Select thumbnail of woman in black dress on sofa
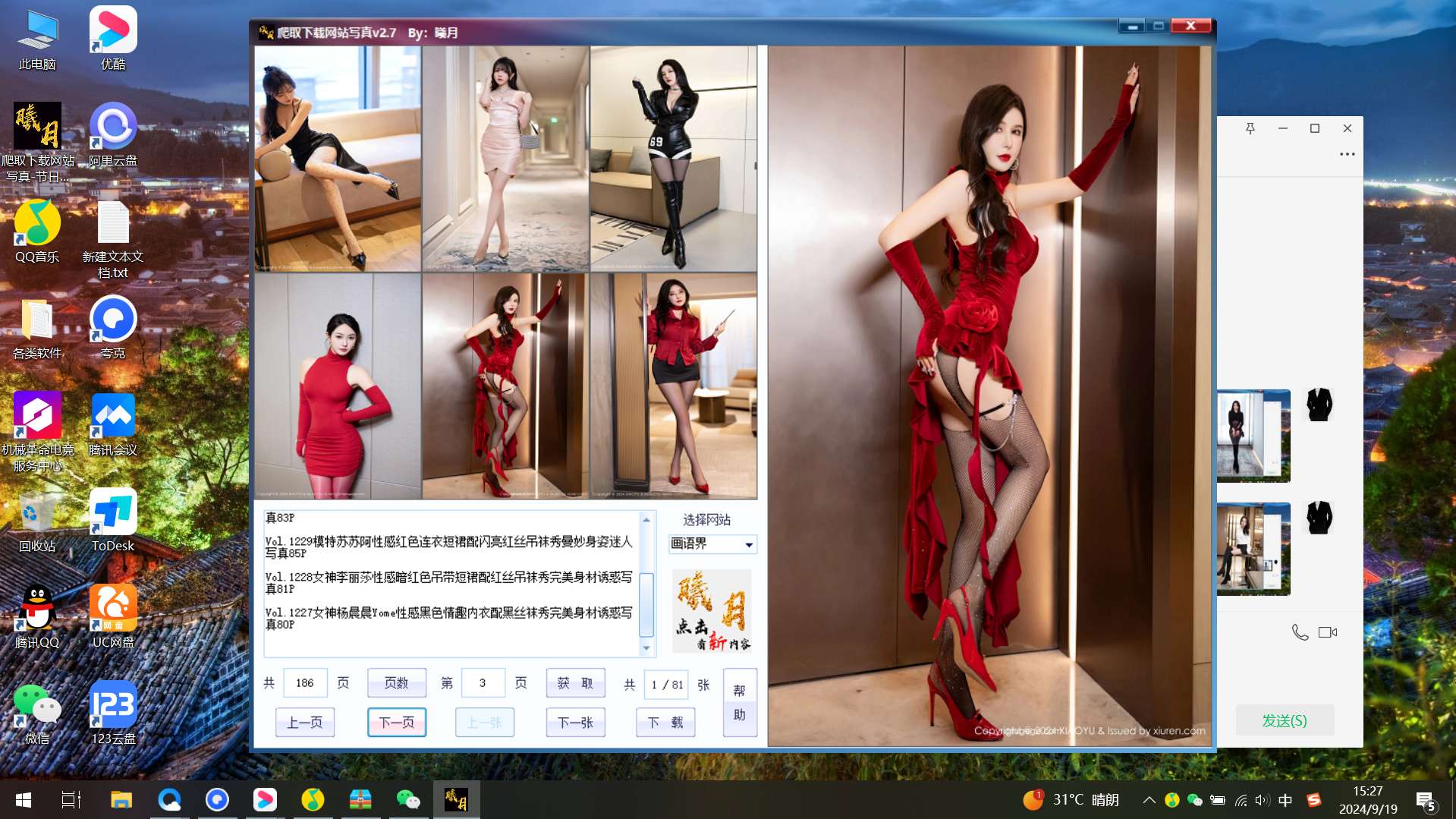Screen dimensions: 1456x819 coord(338,159)
